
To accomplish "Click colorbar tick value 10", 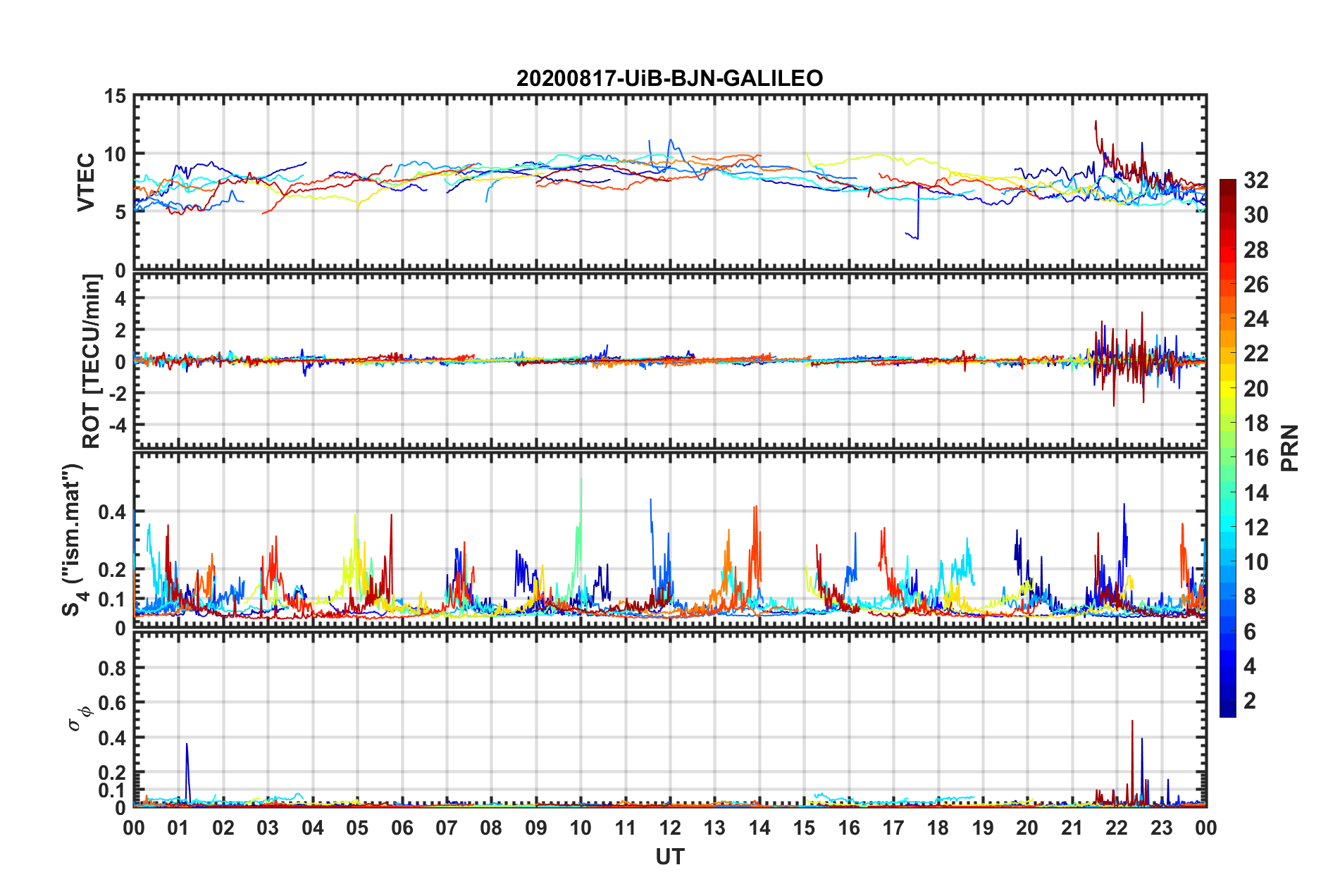I will click(1256, 562).
